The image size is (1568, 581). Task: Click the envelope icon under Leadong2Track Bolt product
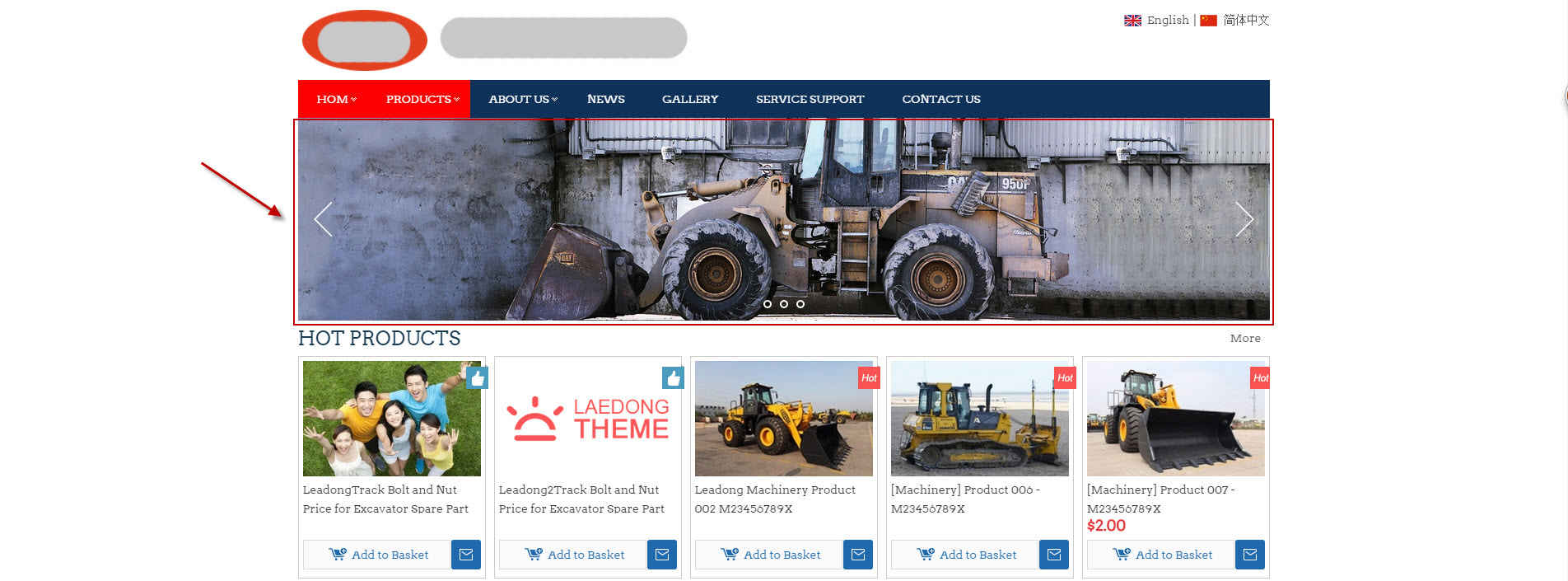pyautogui.click(x=662, y=555)
